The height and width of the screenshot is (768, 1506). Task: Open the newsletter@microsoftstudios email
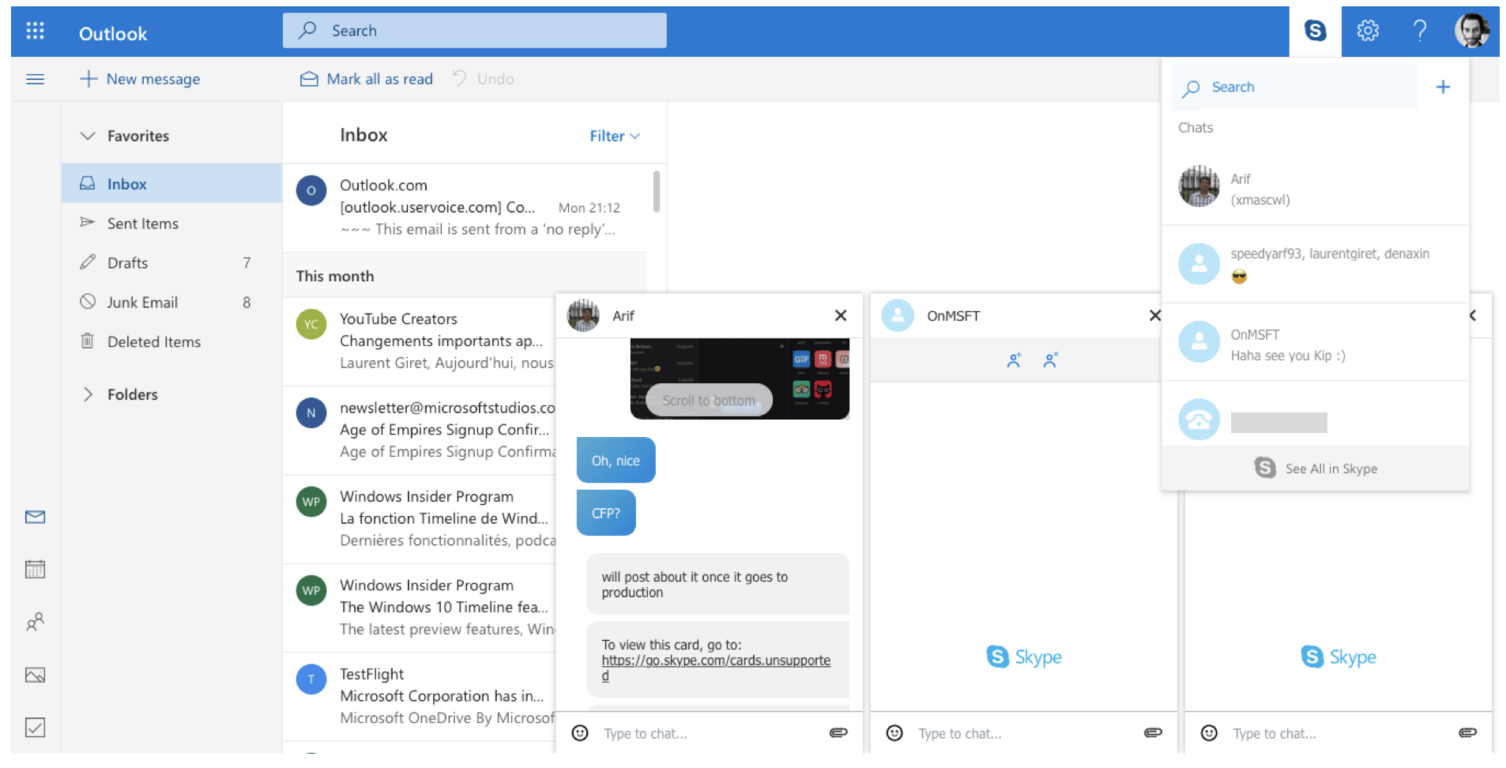point(420,430)
